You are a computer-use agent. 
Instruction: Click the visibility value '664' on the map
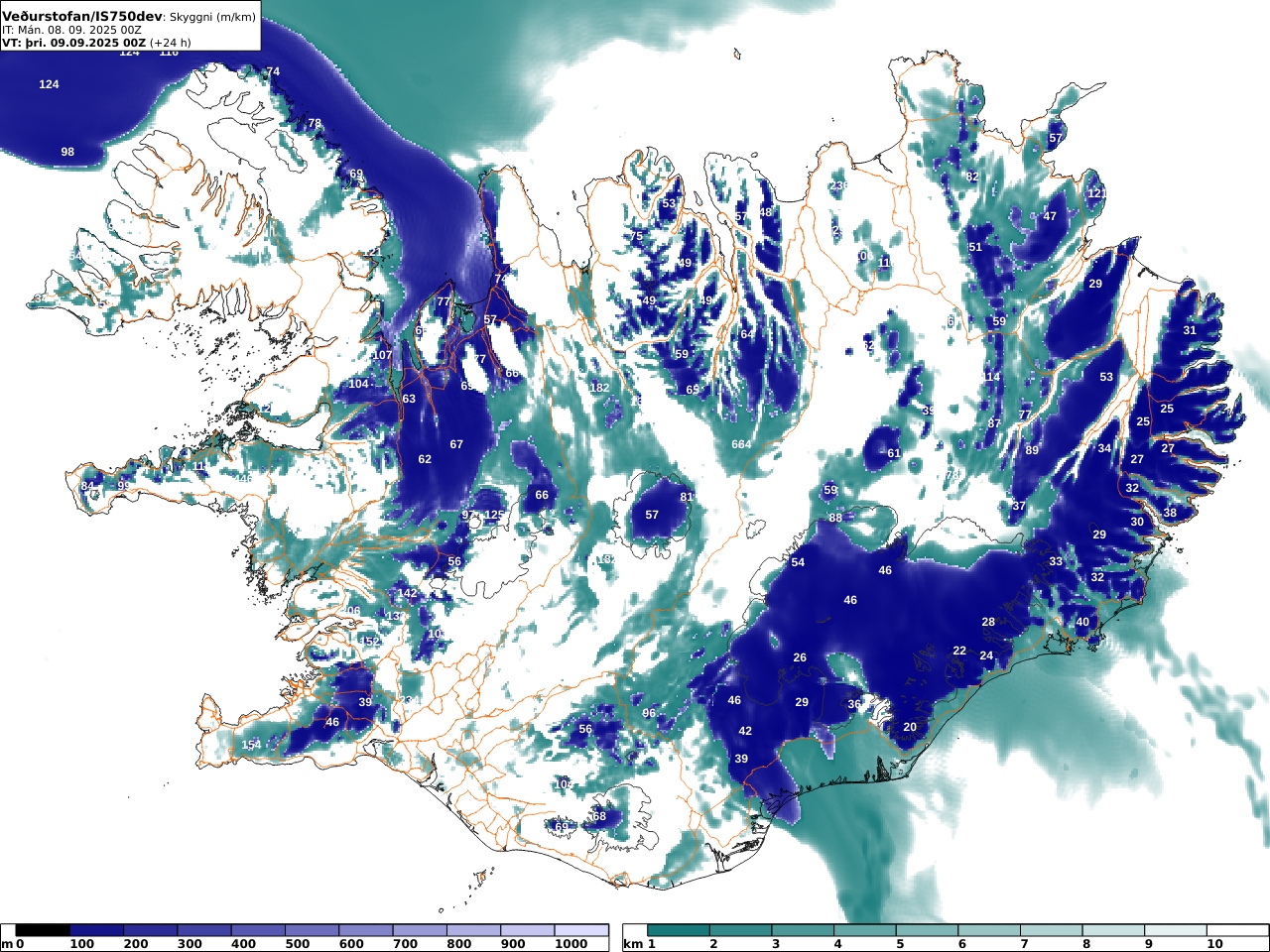pos(741,444)
